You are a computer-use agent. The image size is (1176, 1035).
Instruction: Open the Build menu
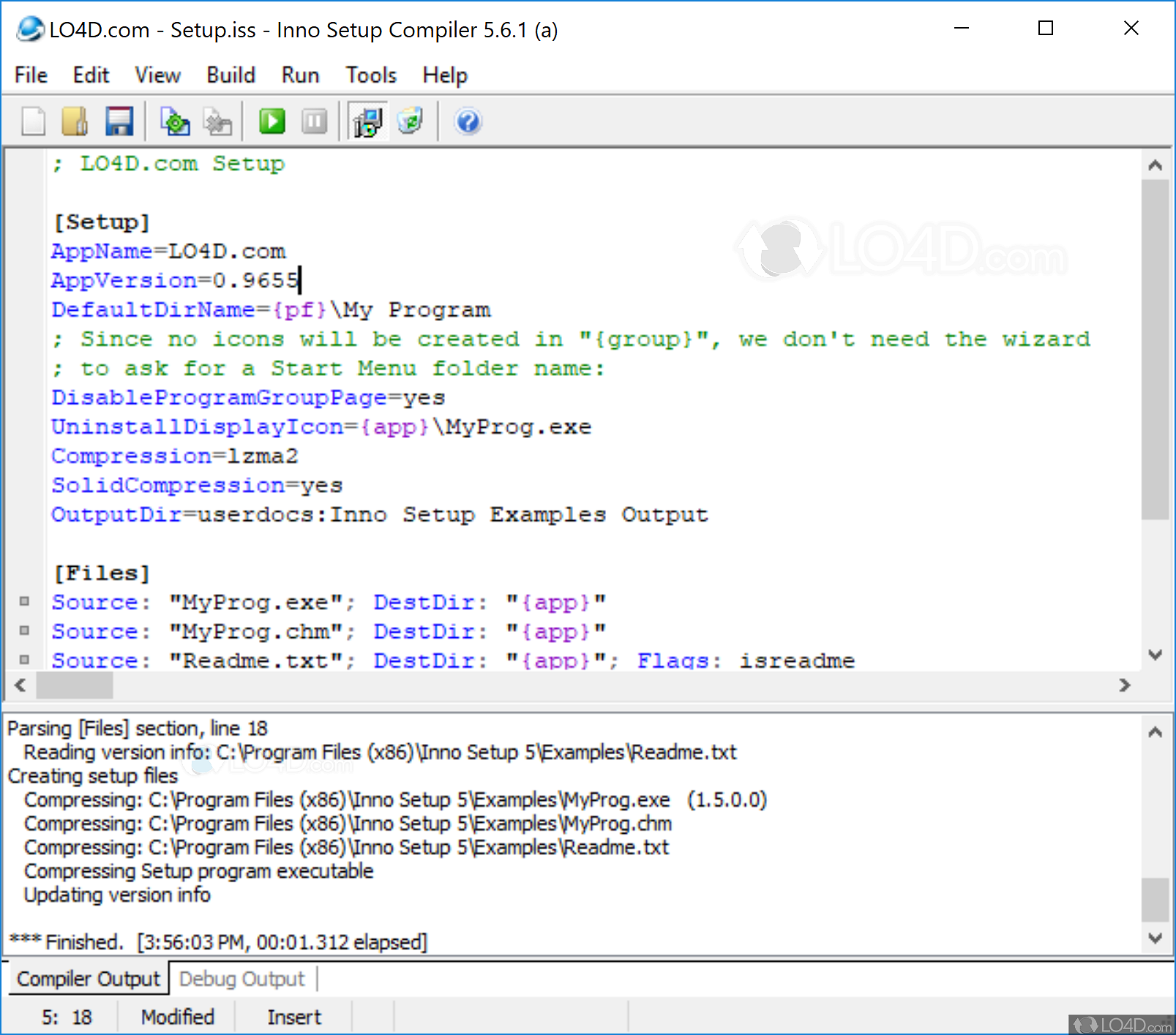point(231,75)
